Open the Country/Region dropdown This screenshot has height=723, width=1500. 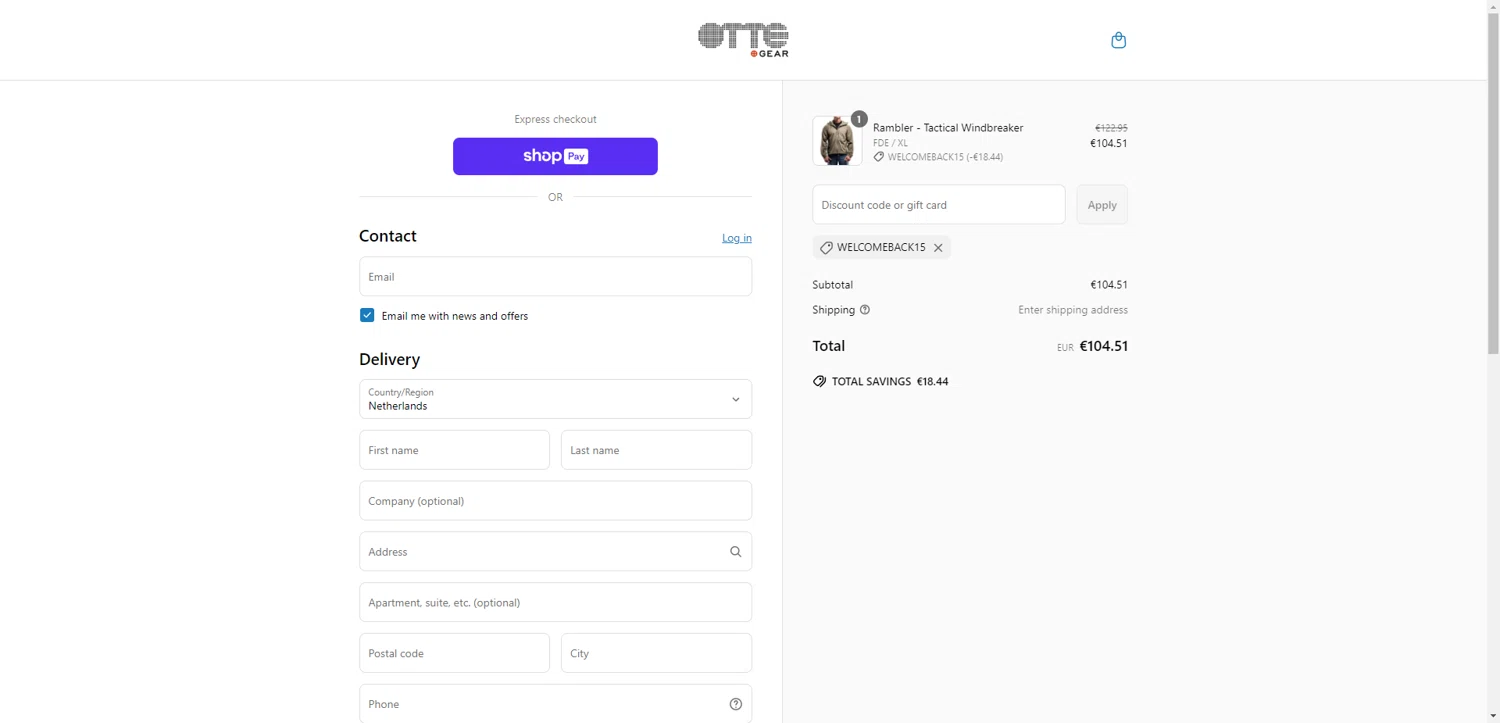coord(555,399)
